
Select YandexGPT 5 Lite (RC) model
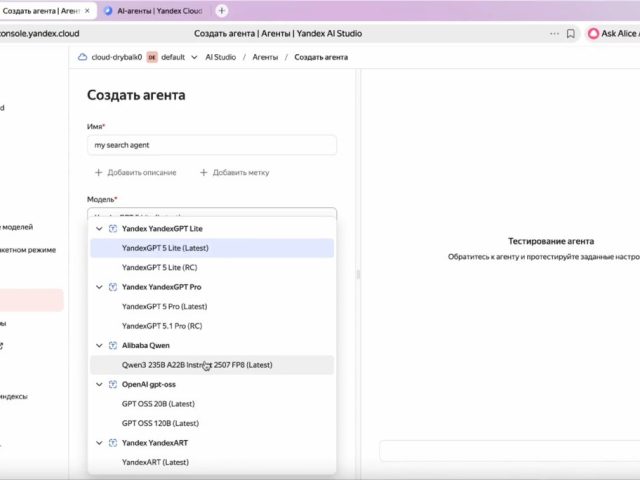(x=212, y=267)
